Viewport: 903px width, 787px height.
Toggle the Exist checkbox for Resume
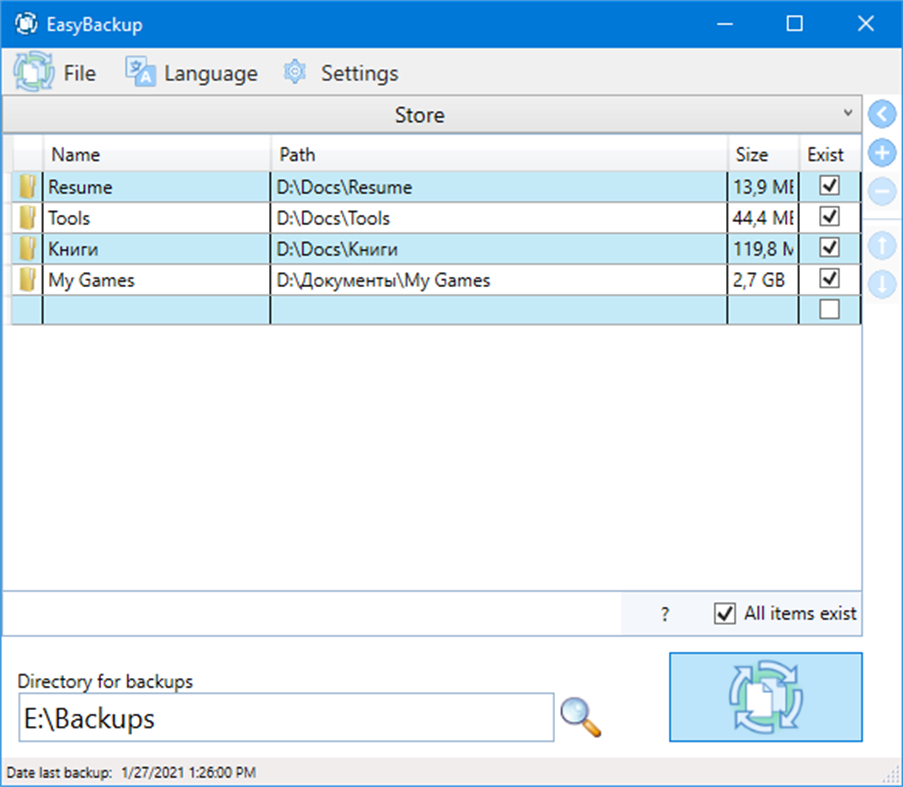pyautogui.click(x=829, y=186)
